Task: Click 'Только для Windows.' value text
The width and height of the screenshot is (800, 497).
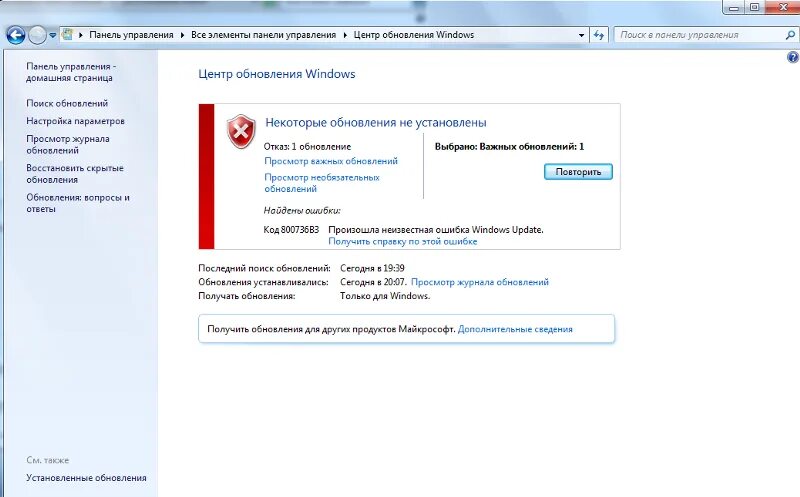Action: click(x=385, y=296)
